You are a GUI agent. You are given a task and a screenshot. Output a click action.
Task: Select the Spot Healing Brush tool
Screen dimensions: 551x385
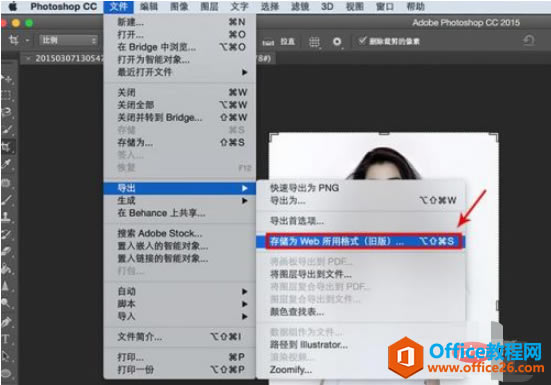pos(6,182)
